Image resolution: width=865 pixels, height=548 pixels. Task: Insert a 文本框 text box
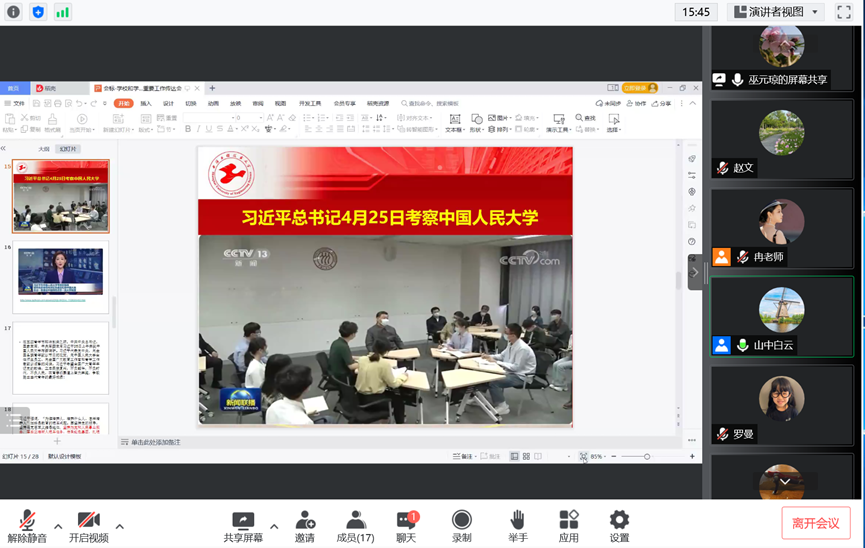coord(455,123)
